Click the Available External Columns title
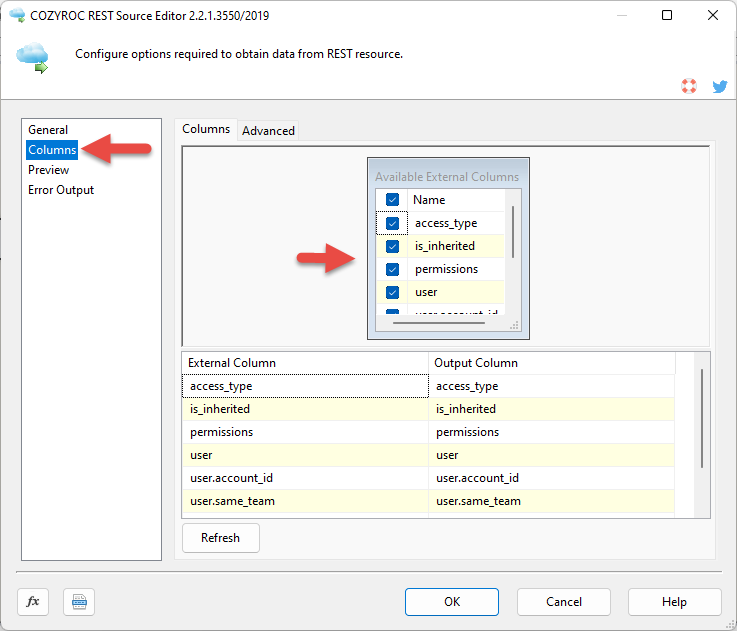Image resolution: width=737 pixels, height=631 pixels. click(447, 177)
